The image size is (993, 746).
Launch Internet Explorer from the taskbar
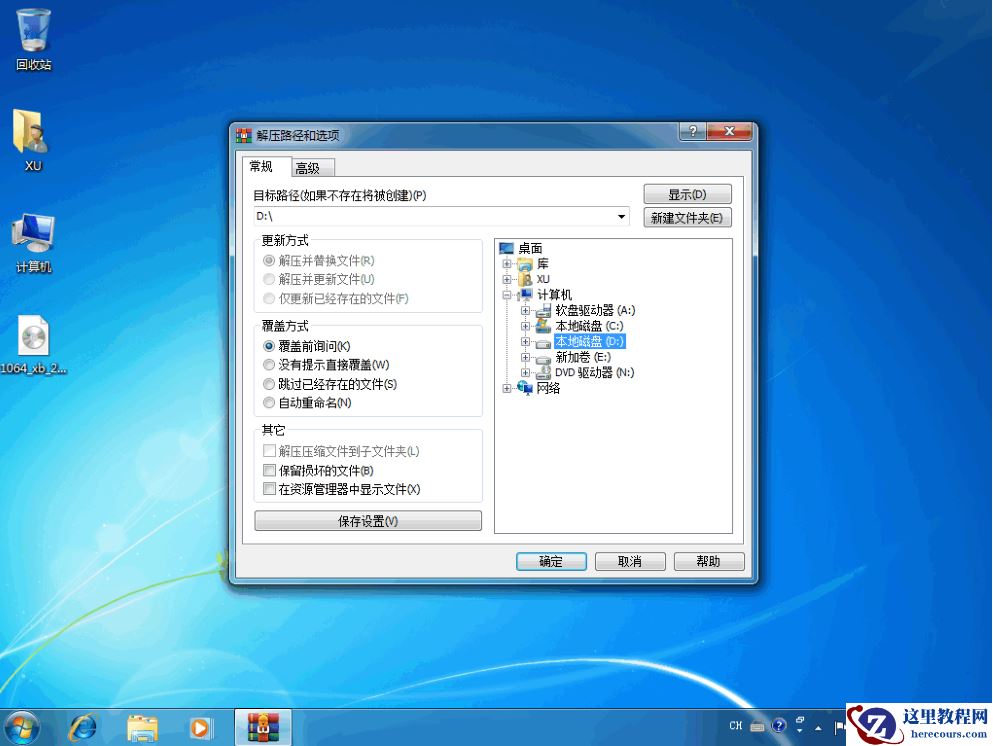[83, 726]
